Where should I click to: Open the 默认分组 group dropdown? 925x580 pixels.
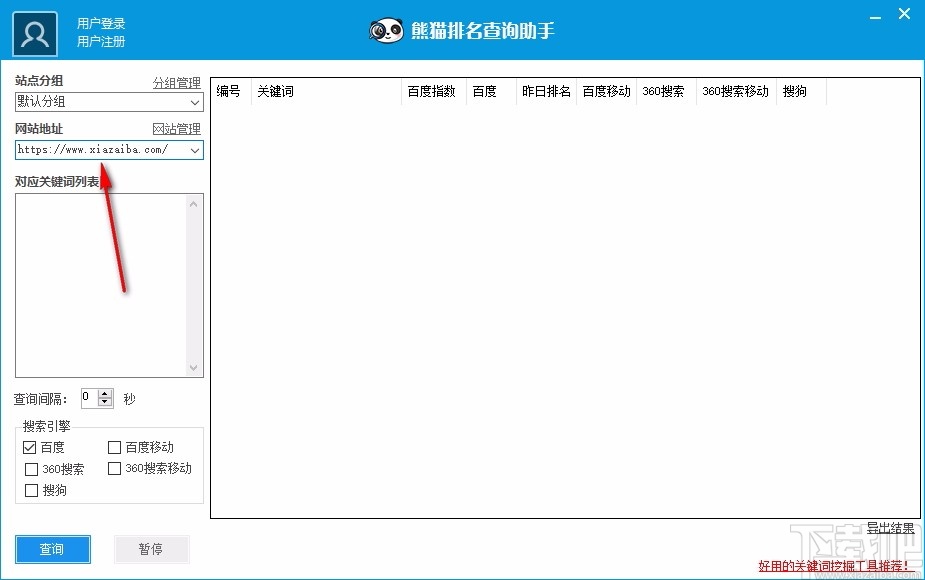click(x=194, y=102)
